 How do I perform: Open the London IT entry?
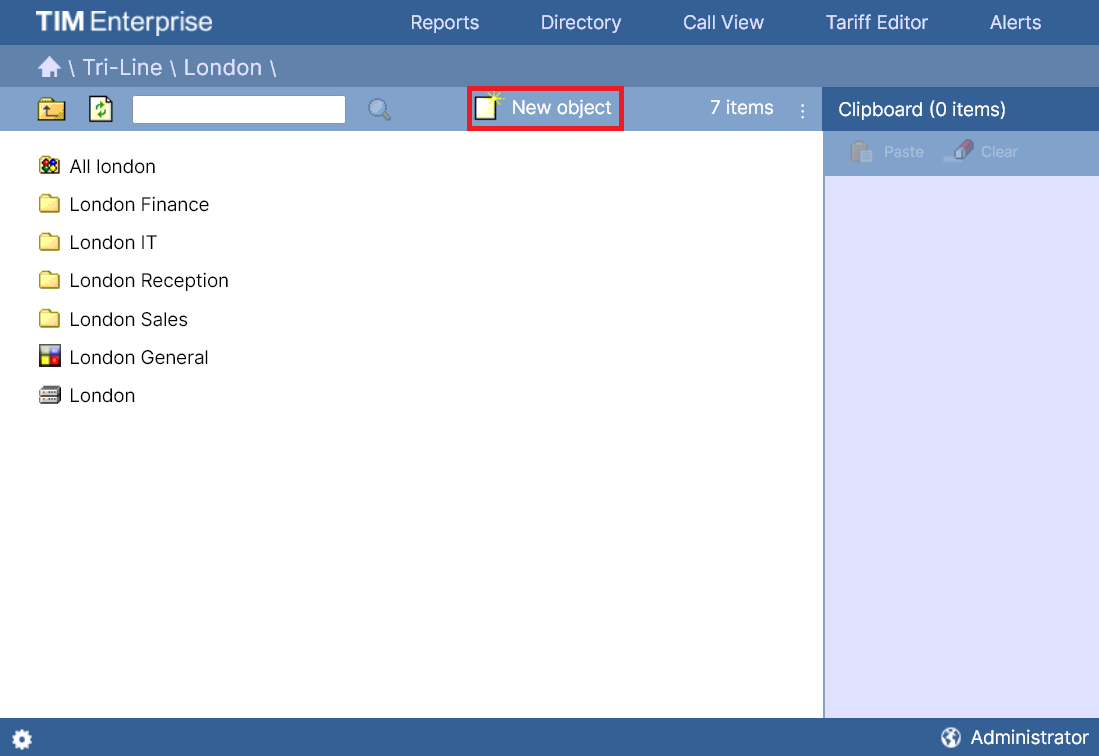click(113, 242)
